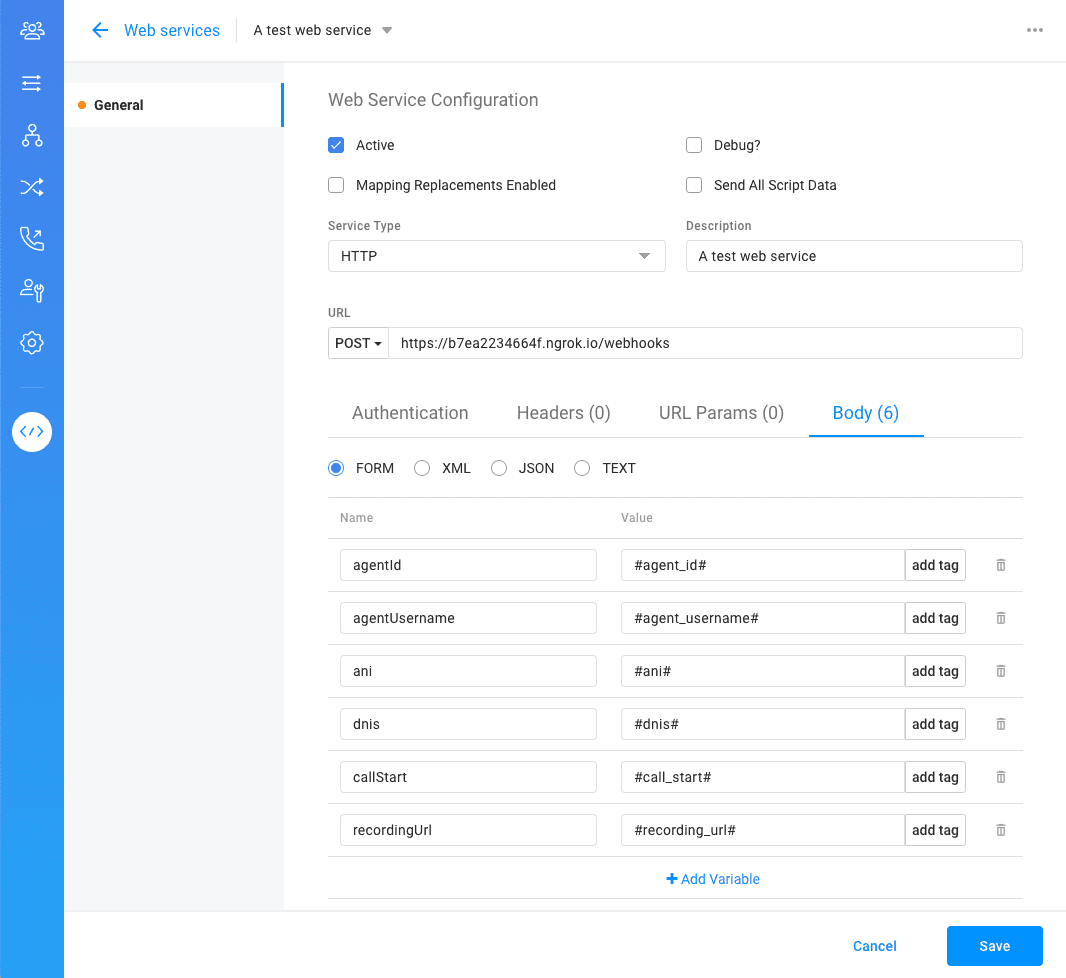Image resolution: width=1066 pixels, height=978 pixels.
Task: Expand the Service Type HTTP dropdown
Action: (x=496, y=256)
